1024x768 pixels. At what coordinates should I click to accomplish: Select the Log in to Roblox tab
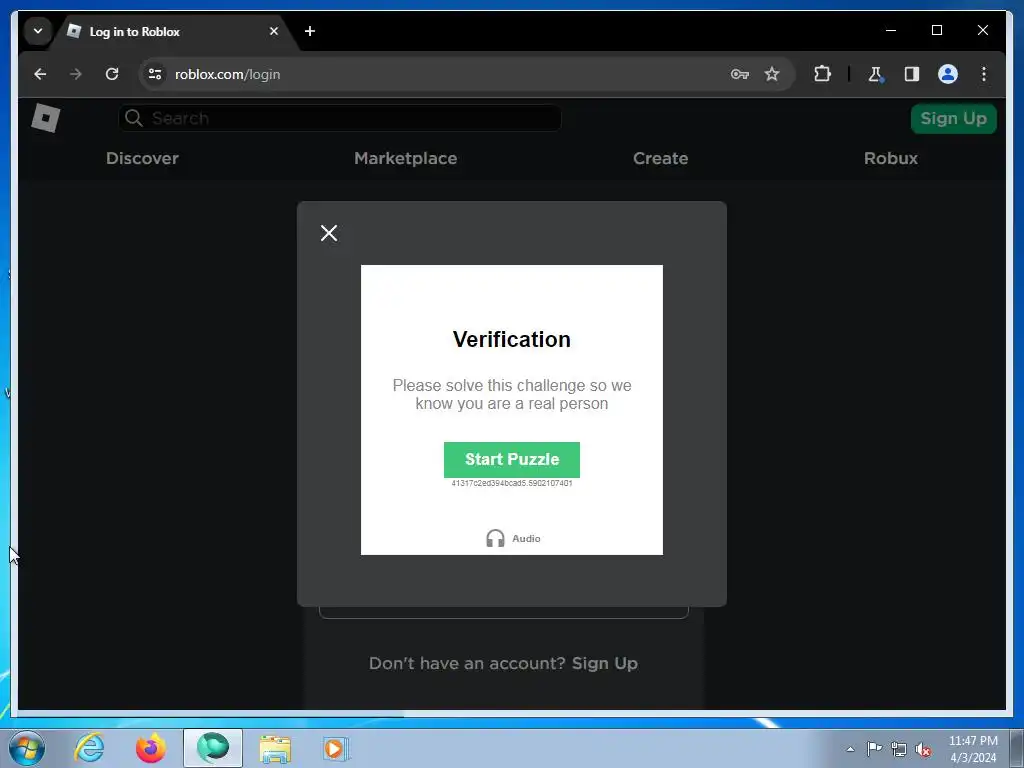(174, 31)
